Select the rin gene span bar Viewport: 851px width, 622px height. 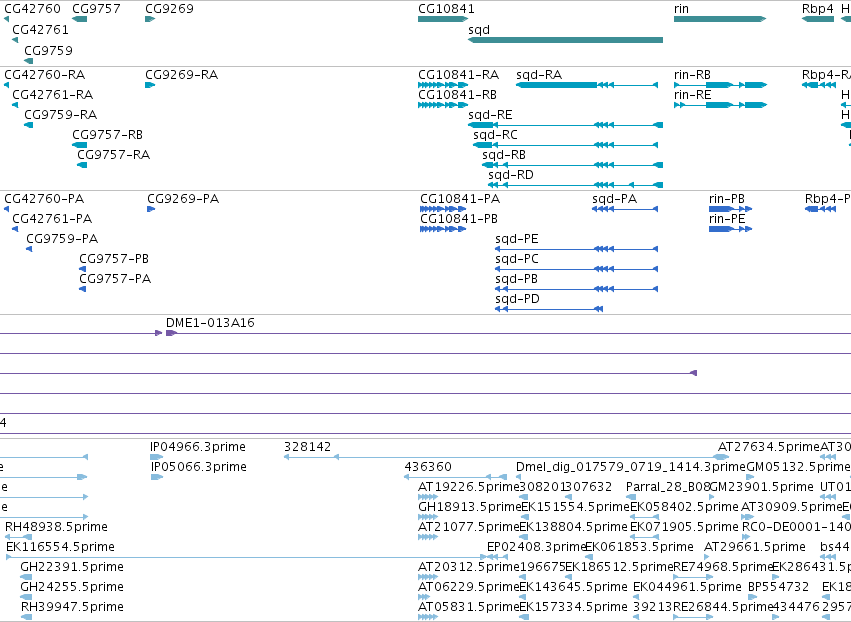[x=720, y=19]
